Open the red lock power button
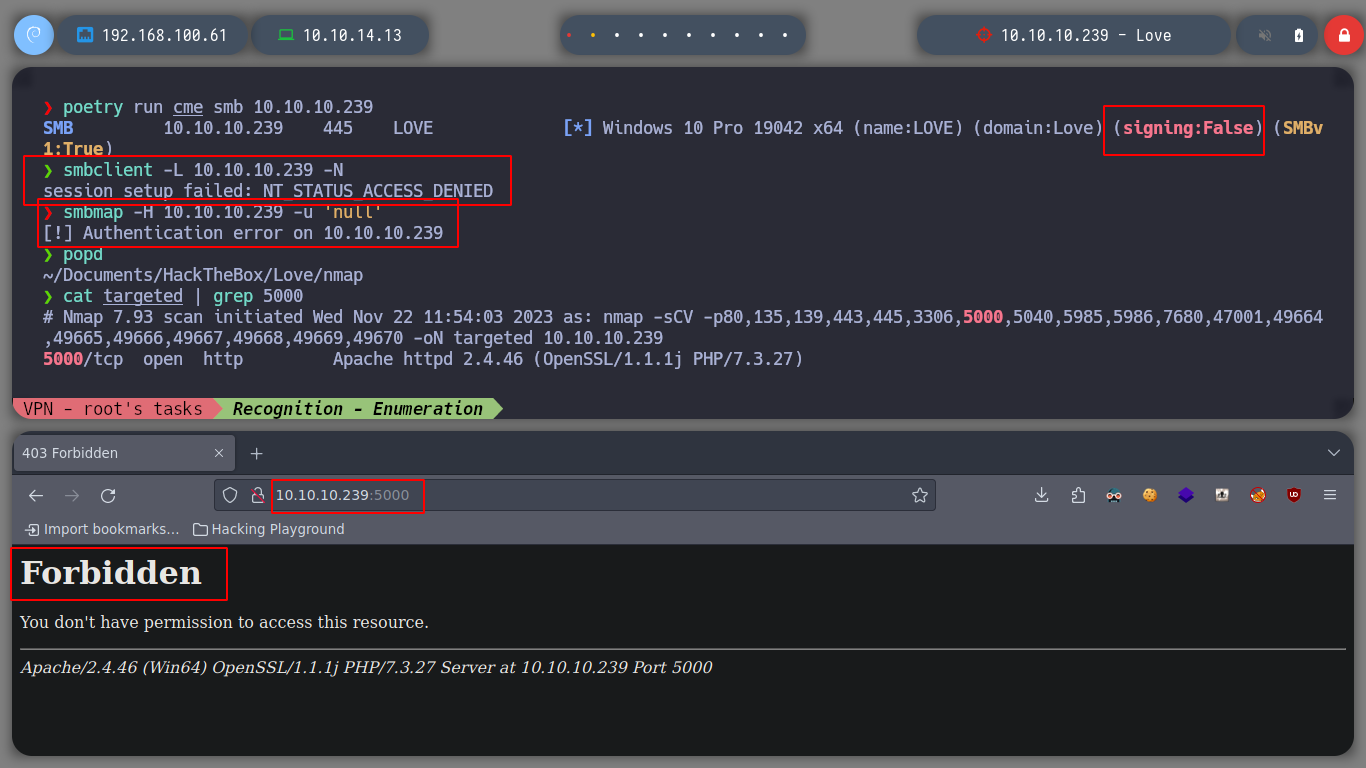The height and width of the screenshot is (768, 1366). click(x=1343, y=35)
